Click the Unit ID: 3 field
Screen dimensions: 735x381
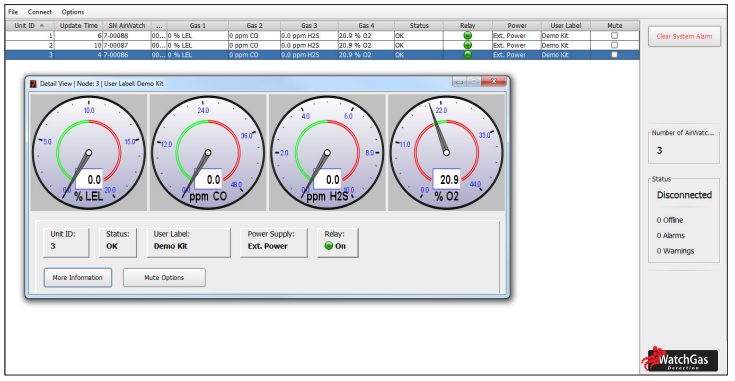coord(66,242)
